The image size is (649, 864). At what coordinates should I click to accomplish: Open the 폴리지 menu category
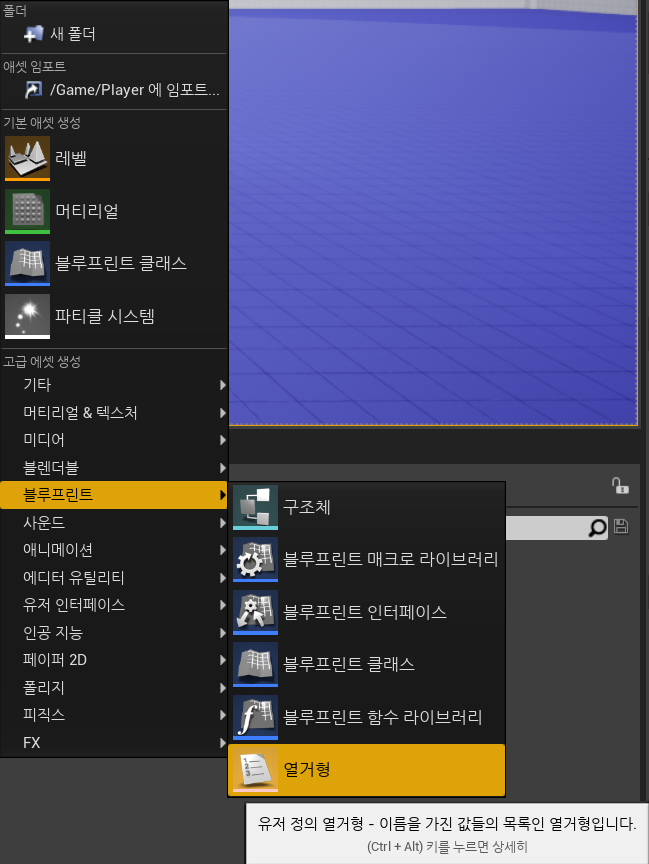(114, 688)
